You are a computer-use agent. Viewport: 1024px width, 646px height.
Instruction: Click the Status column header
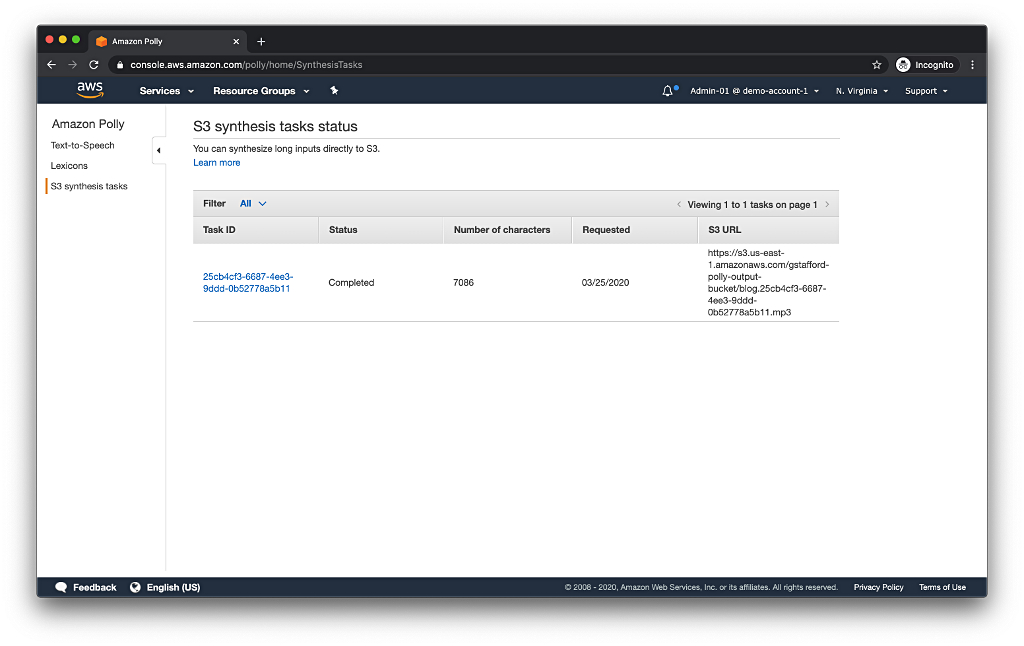(x=381, y=230)
